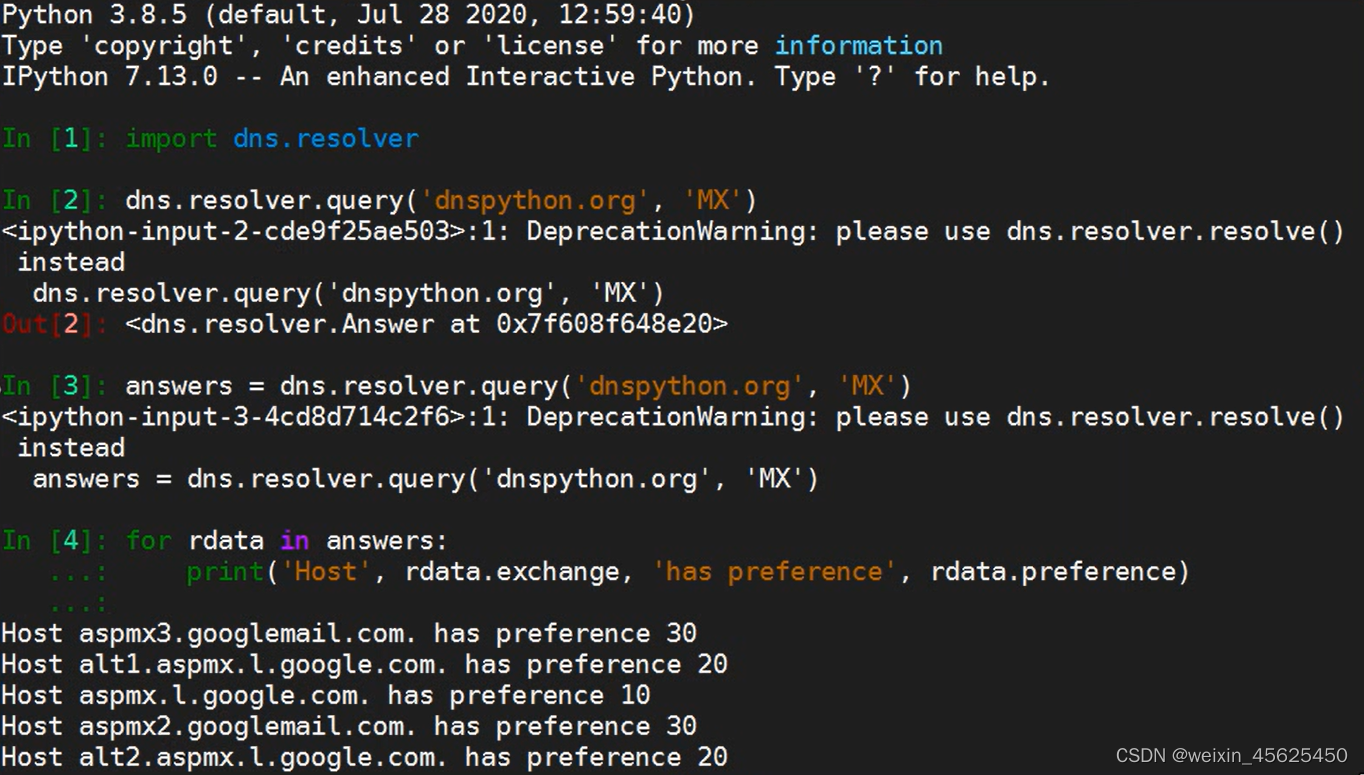Click the 'IPython 7.13.0' banner line
Screen dimensions: 1364x775
click(x=525, y=77)
